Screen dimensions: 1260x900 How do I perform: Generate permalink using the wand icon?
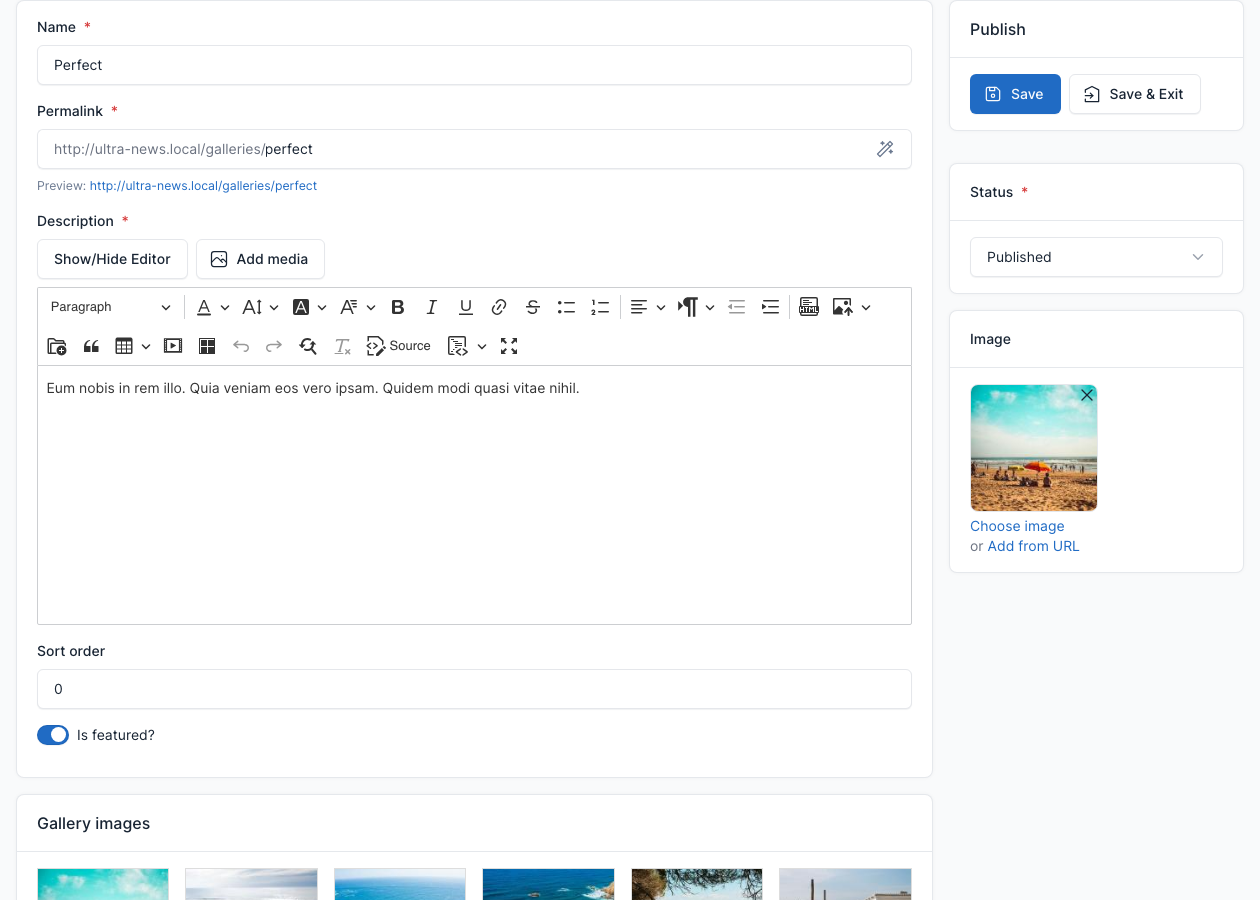tap(885, 149)
